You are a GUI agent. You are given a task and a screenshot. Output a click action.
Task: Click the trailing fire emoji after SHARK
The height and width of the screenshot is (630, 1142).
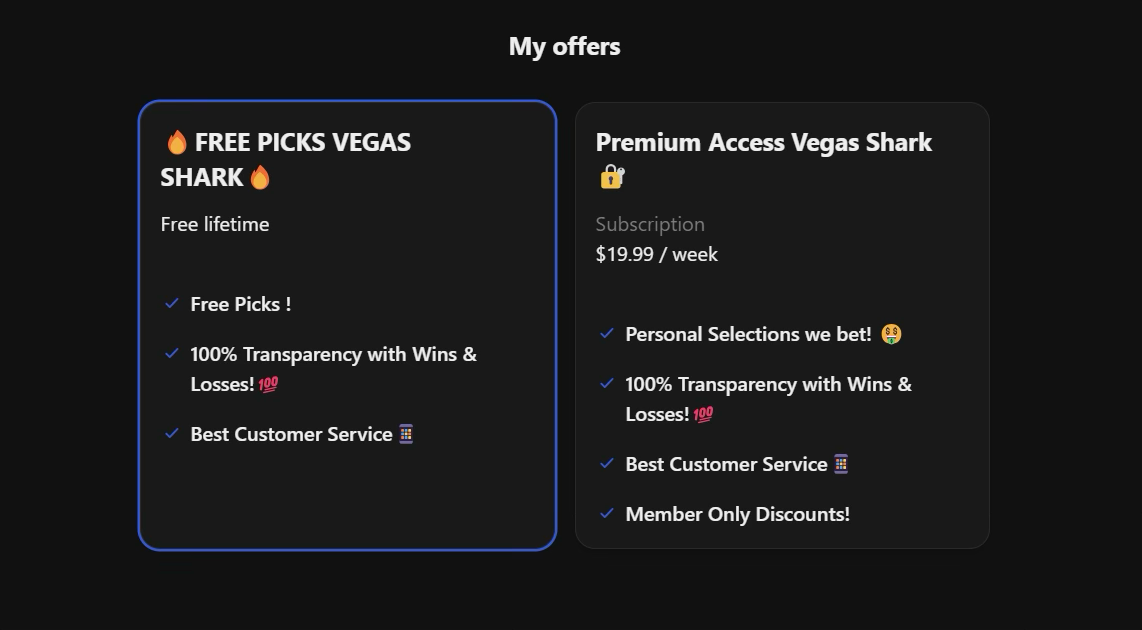pos(258,176)
